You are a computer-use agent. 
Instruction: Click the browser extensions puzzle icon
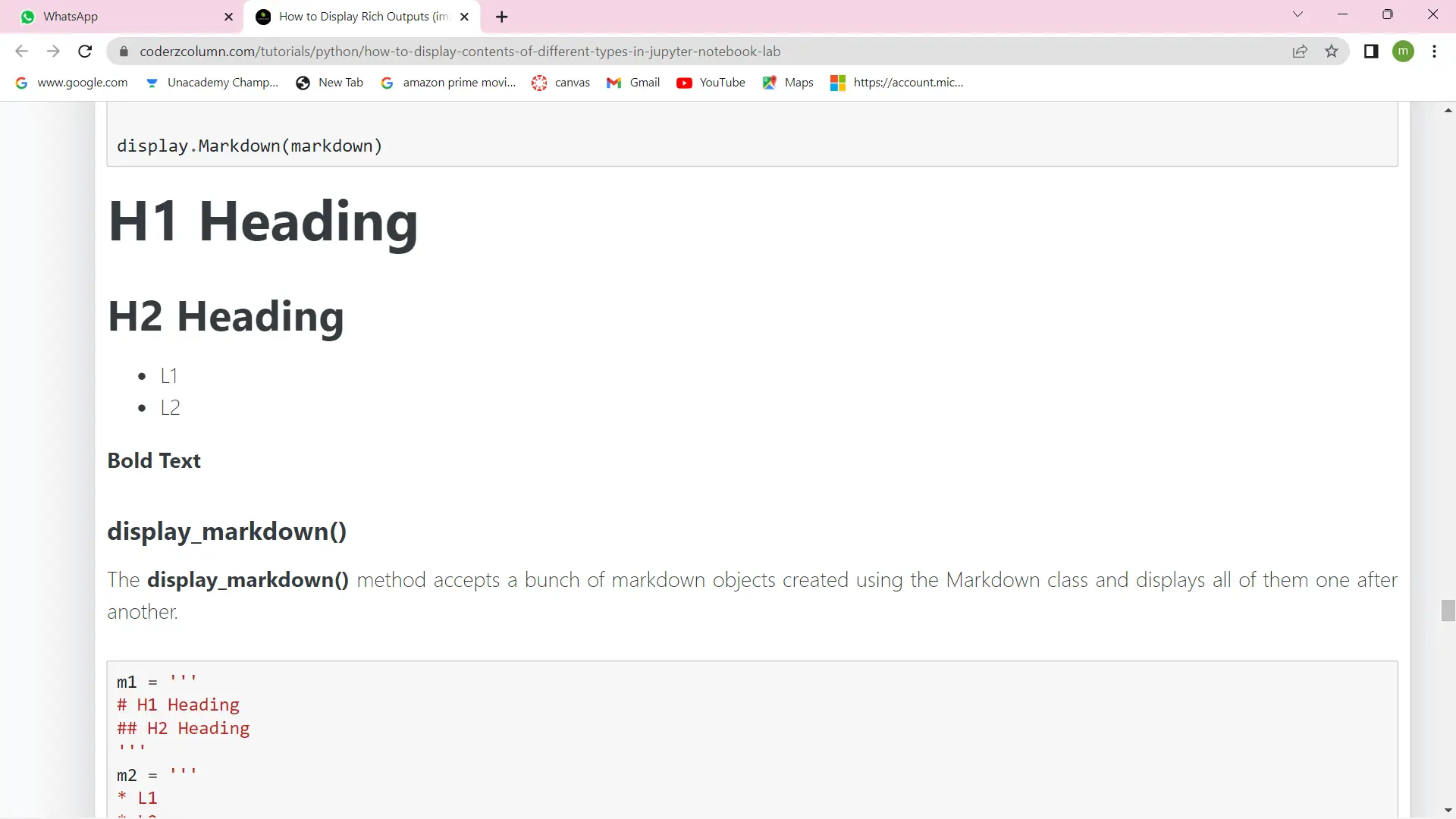(x=1371, y=51)
